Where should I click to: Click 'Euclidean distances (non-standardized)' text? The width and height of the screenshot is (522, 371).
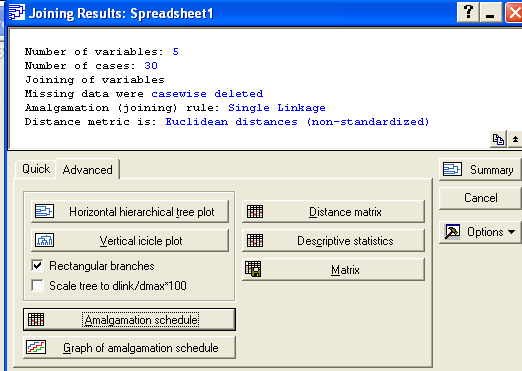(x=297, y=122)
